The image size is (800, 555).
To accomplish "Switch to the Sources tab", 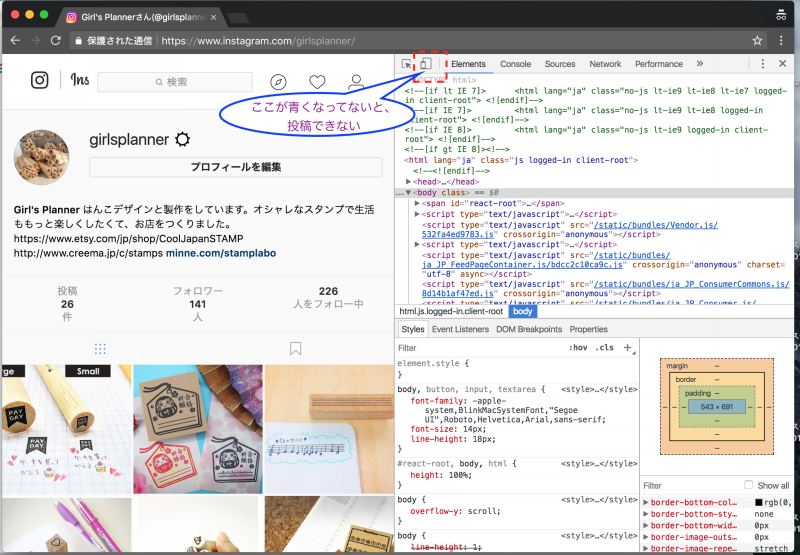I will point(560,64).
